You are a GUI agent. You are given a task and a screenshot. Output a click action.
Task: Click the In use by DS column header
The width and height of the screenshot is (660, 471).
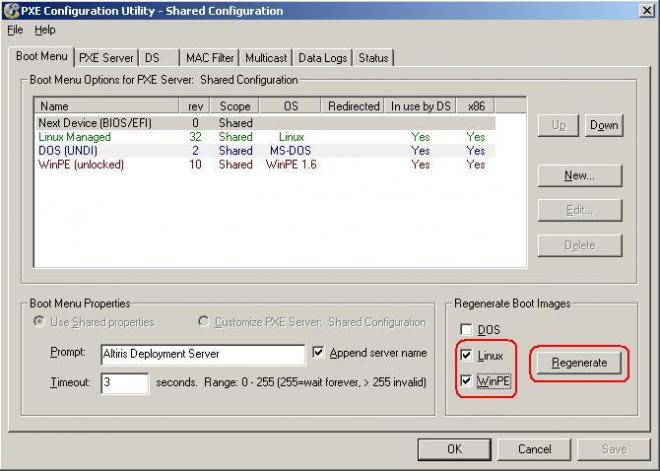coord(420,106)
